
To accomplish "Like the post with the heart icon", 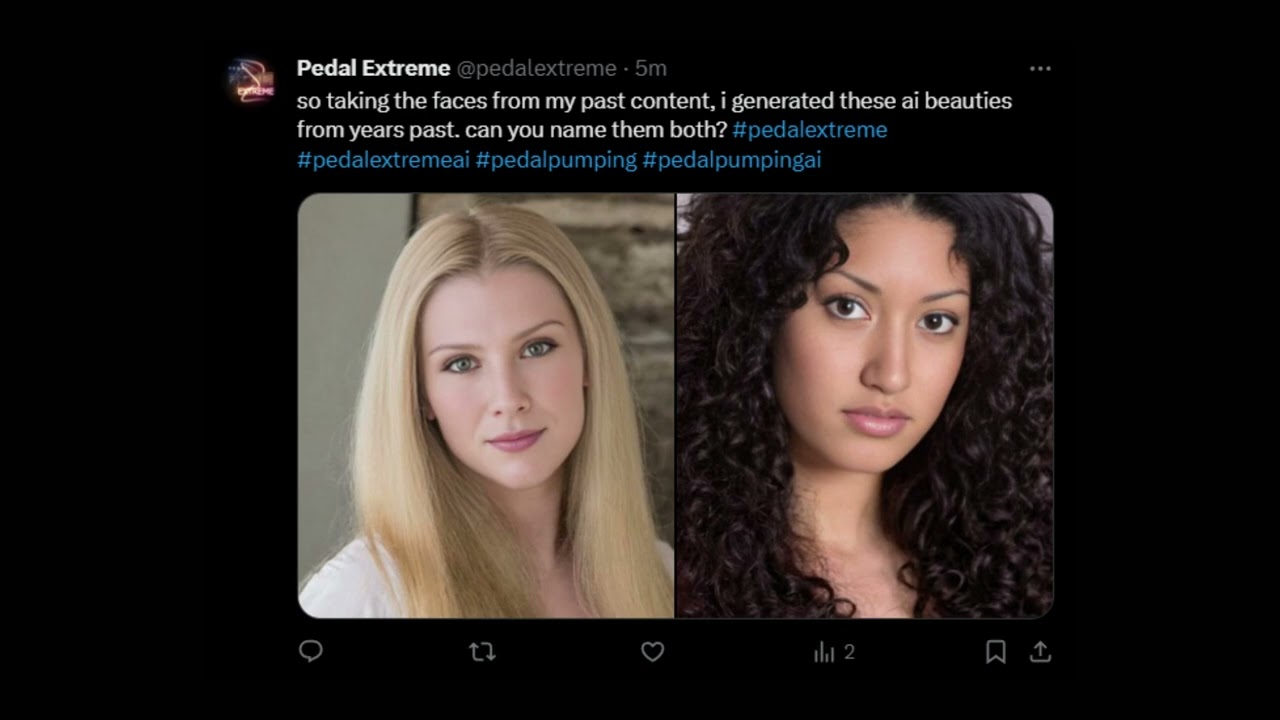I will [x=653, y=652].
